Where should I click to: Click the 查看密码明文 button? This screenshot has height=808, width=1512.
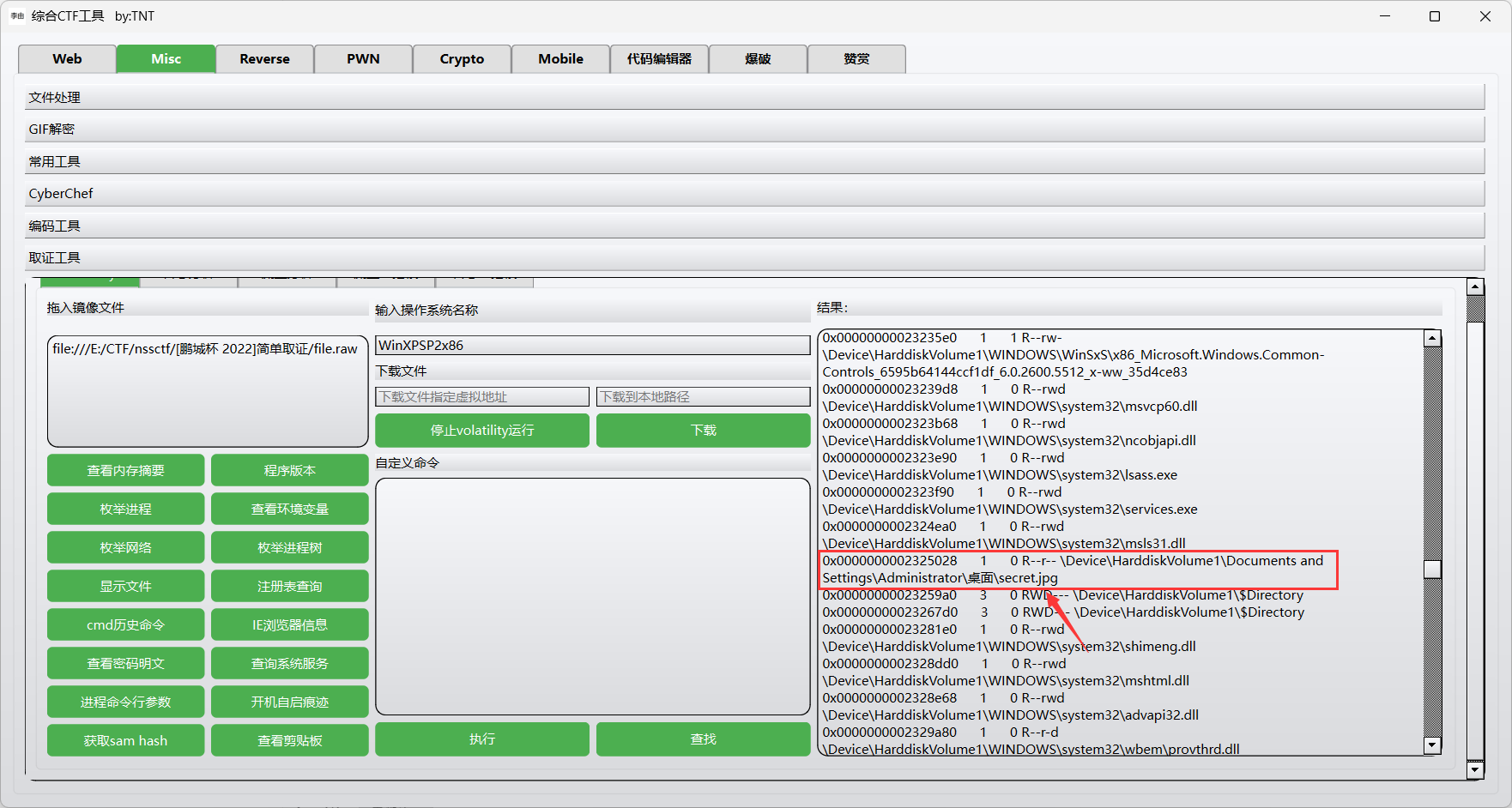point(125,663)
